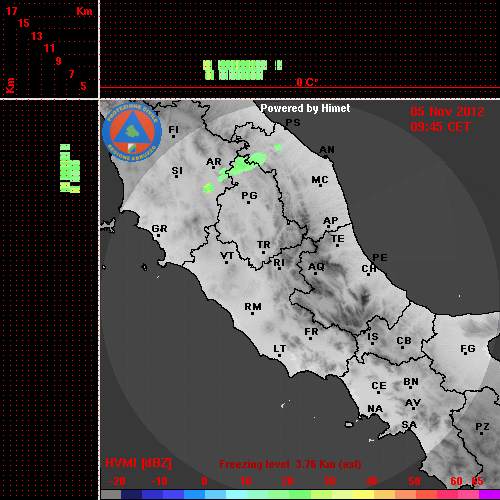
Task: Click the '-10' dBZ scale value
Action: (159, 481)
